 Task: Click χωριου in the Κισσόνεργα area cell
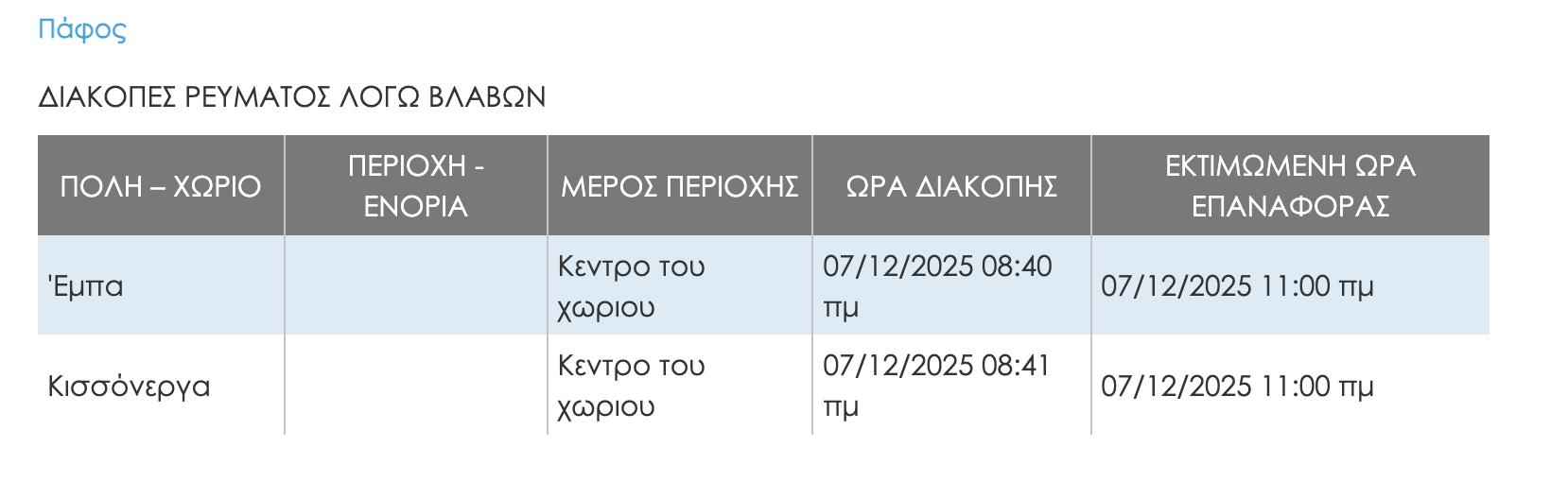[x=606, y=407]
